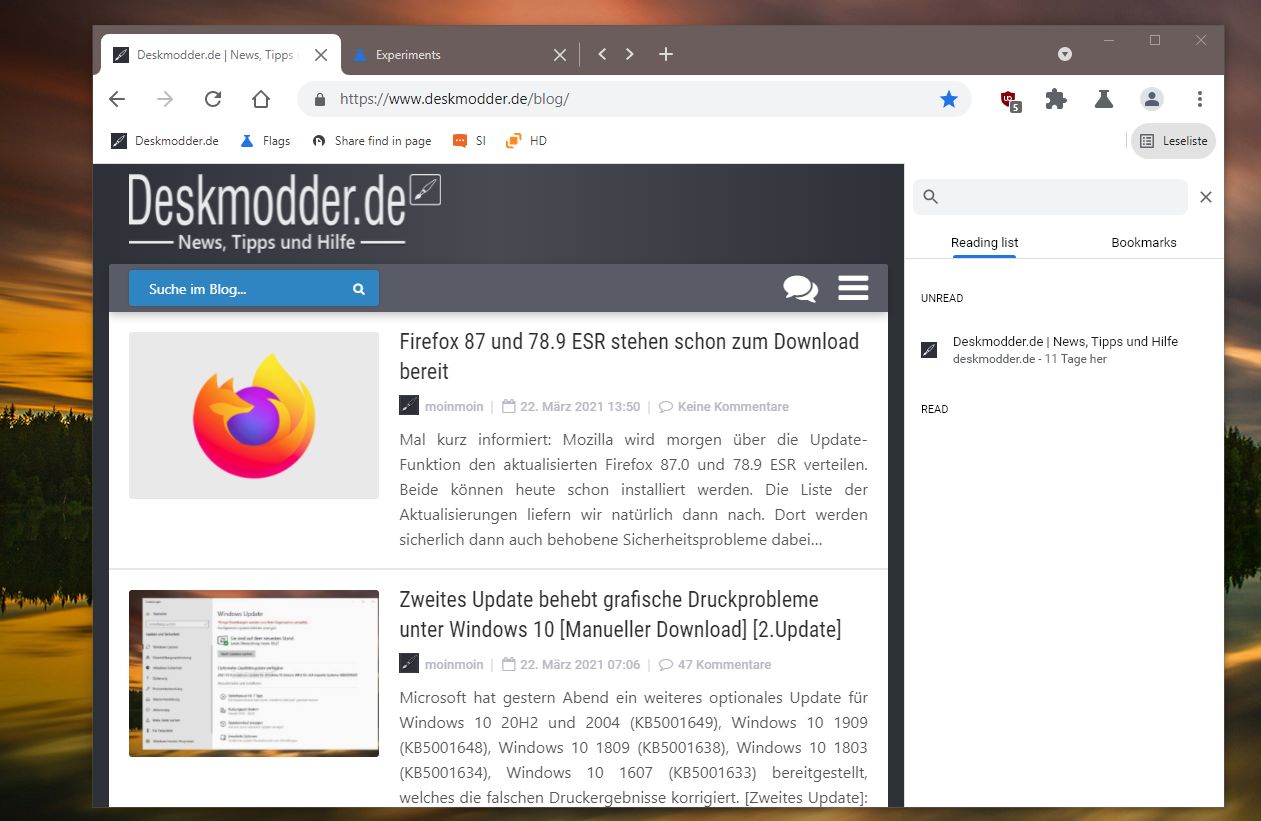Click the READ section heading
1261x821 pixels.
point(935,409)
